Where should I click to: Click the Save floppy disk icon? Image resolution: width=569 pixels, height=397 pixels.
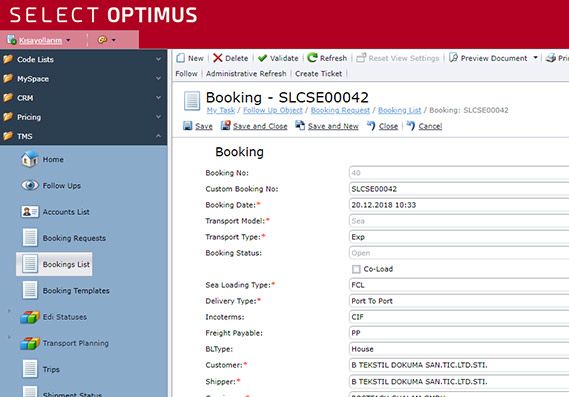click(188, 126)
